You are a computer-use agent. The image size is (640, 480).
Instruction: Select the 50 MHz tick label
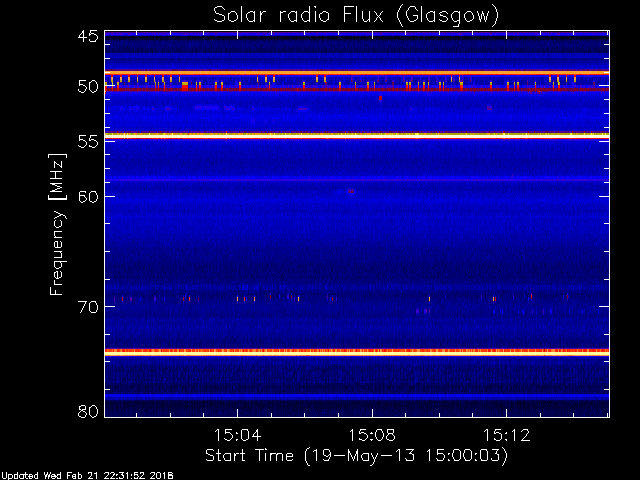[x=87, y=87]
